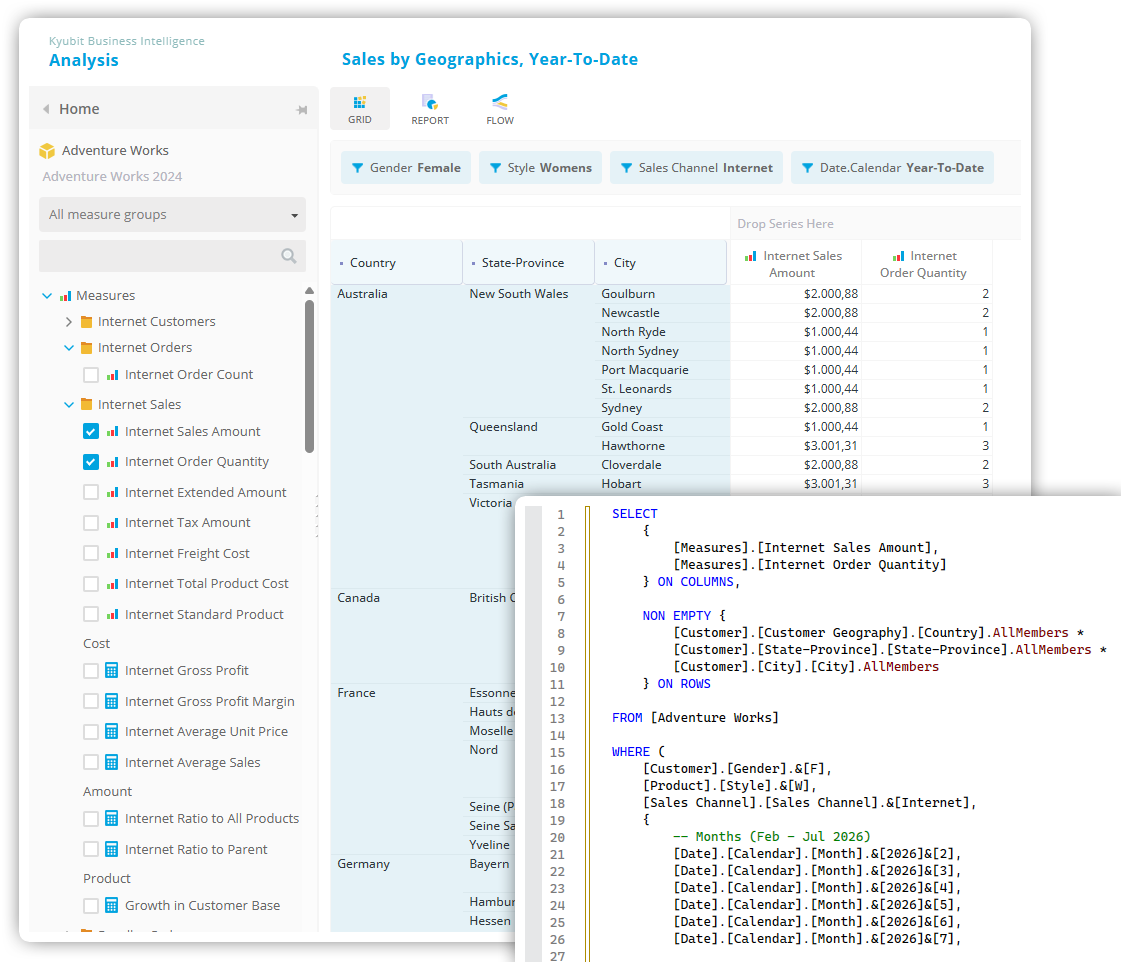The height and width of the screenshot is (962, 1121).
Task: Check the Internet Total Product Cost checkbox
Action: coord(91,584)
